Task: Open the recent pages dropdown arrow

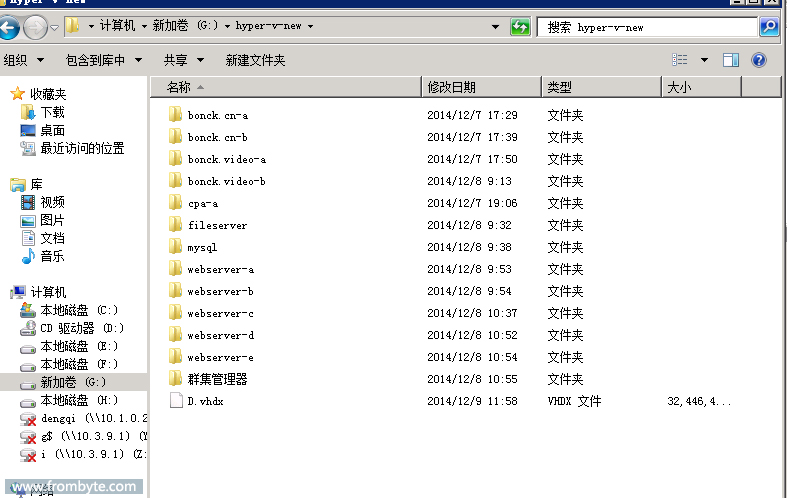Action: 54,27
